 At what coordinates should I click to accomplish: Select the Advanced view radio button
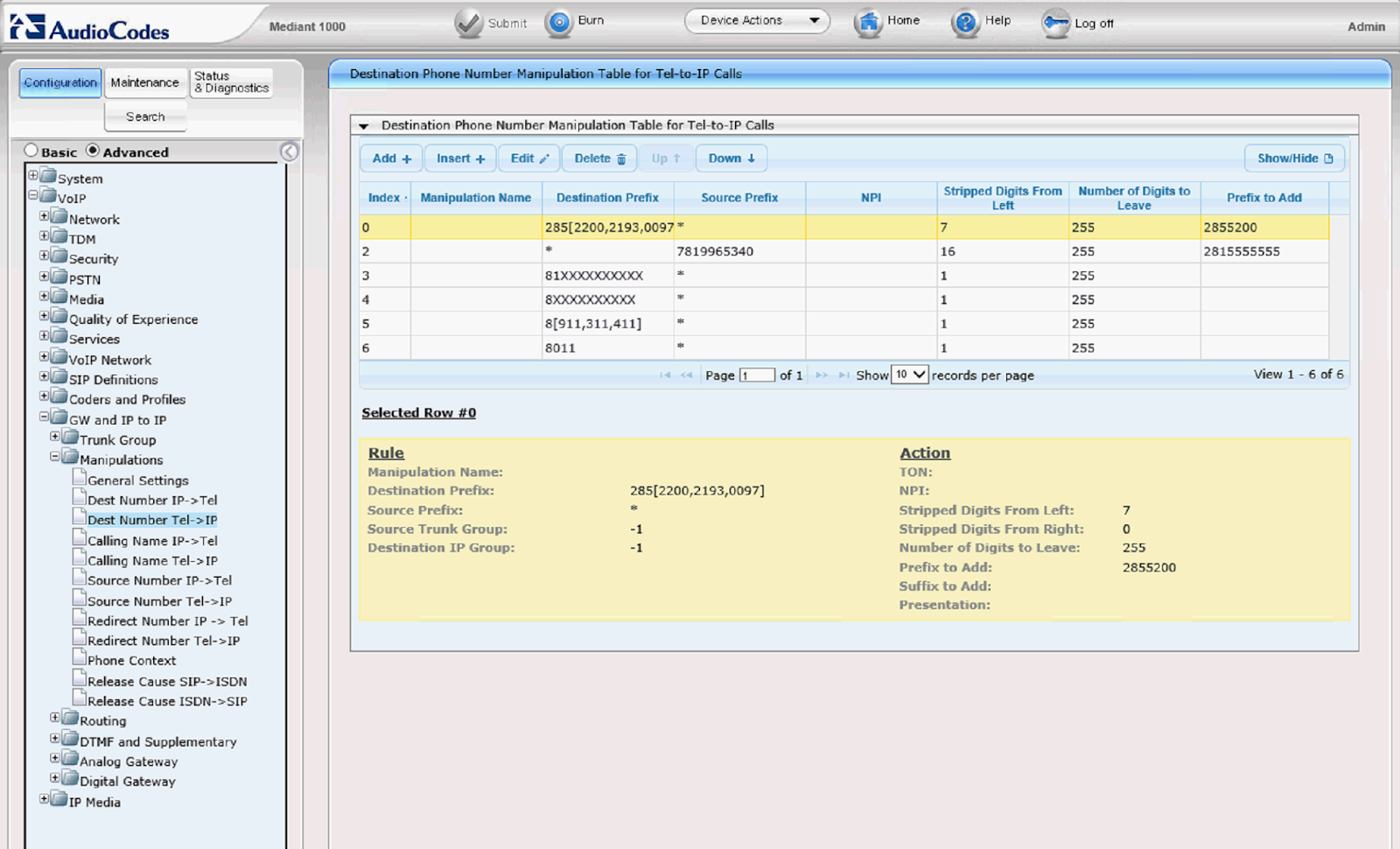[93, 150]
